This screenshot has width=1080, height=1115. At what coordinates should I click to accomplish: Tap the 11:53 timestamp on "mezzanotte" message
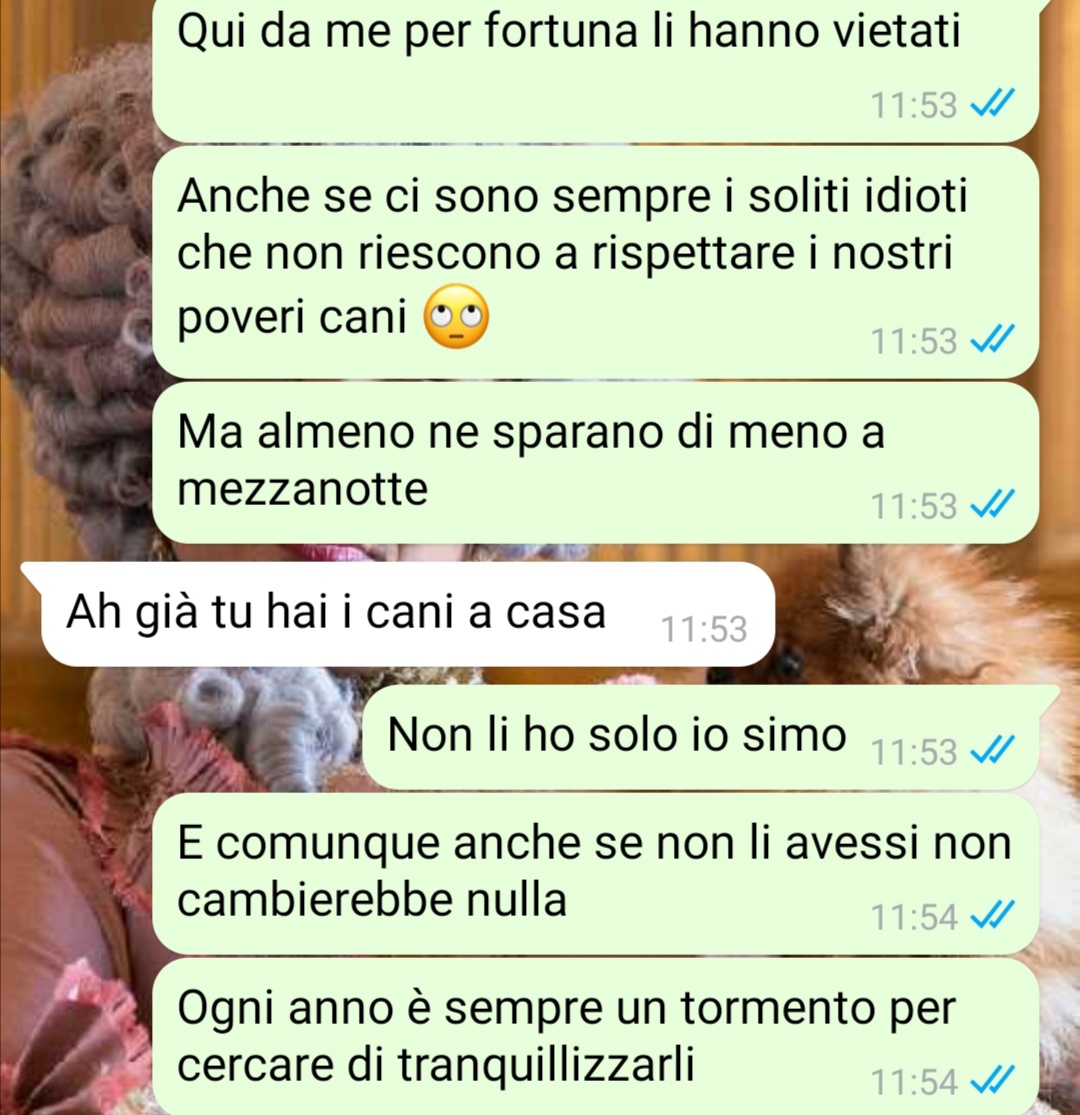pyautogui.click(x=914, y=506)
